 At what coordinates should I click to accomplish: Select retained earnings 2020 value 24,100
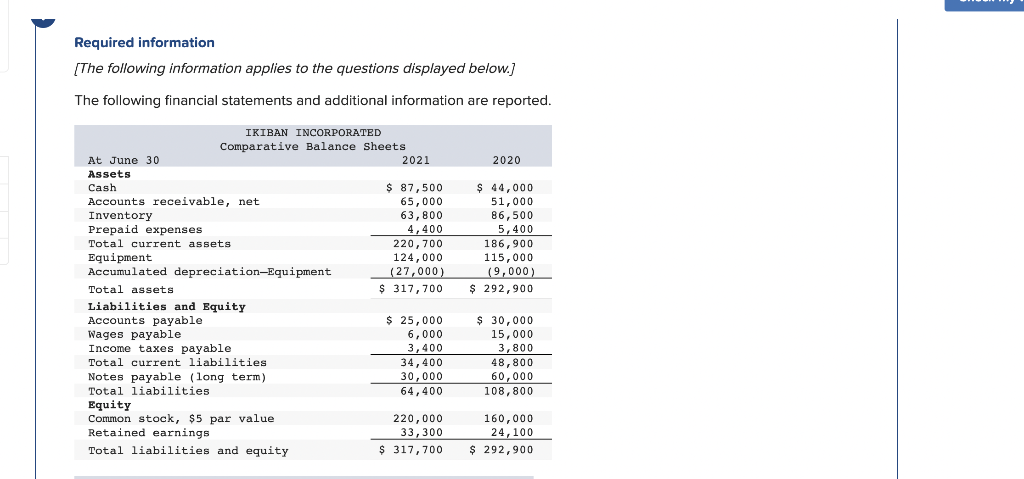tap(512, 433)
